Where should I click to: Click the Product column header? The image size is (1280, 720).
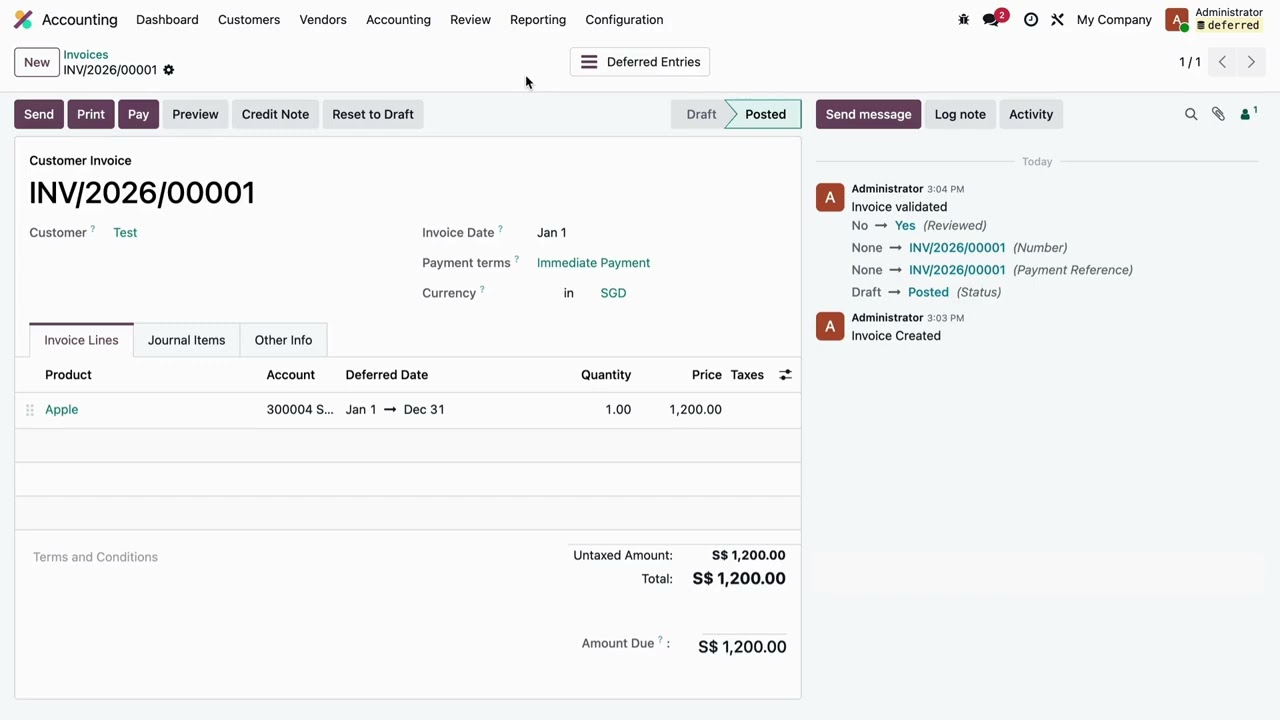[x=68, y=375]
